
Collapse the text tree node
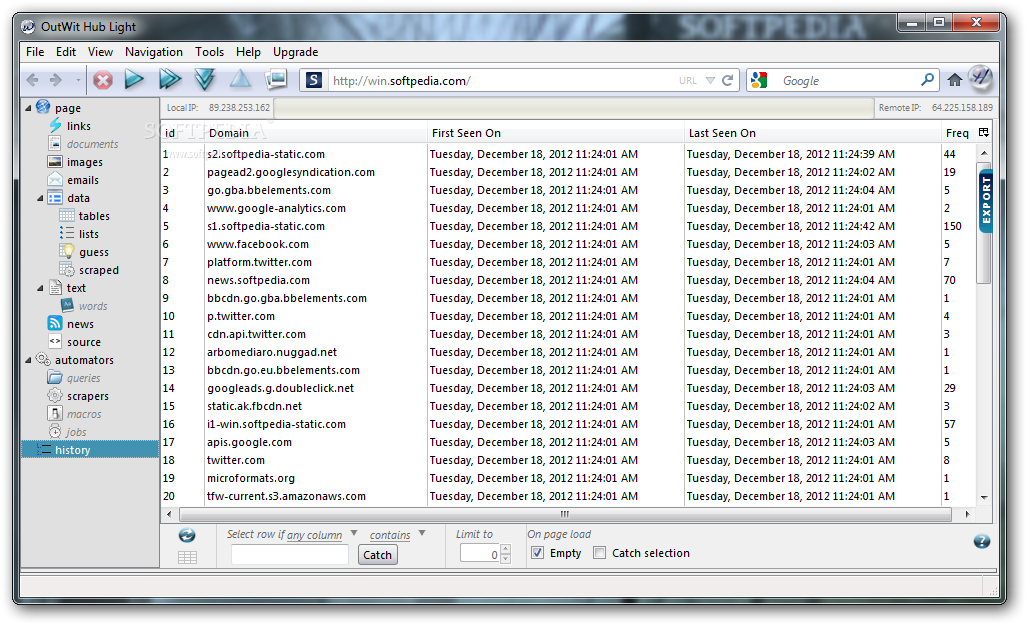tap(40, 288)
